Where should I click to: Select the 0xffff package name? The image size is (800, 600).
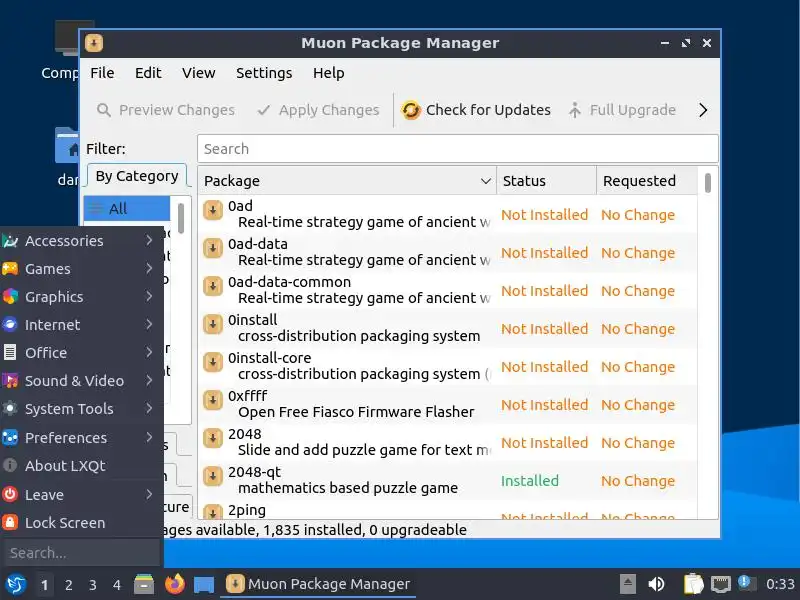(x=247, y=396)
